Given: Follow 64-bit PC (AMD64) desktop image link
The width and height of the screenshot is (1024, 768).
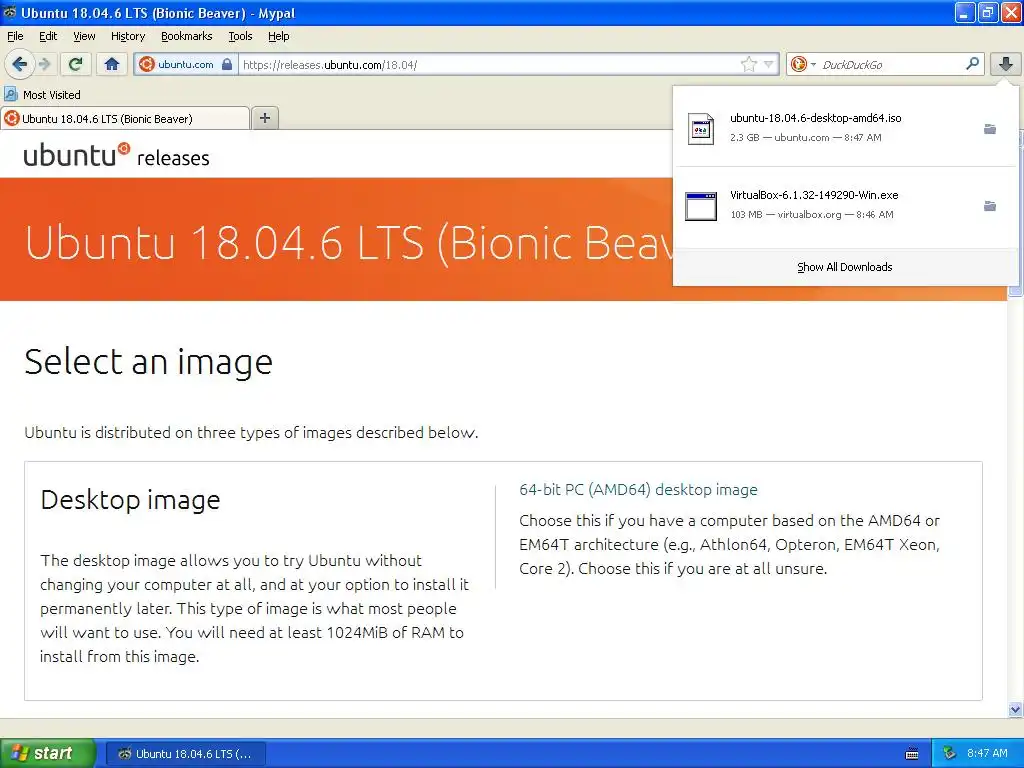Looking at the screenshot, I should point(638,489).
